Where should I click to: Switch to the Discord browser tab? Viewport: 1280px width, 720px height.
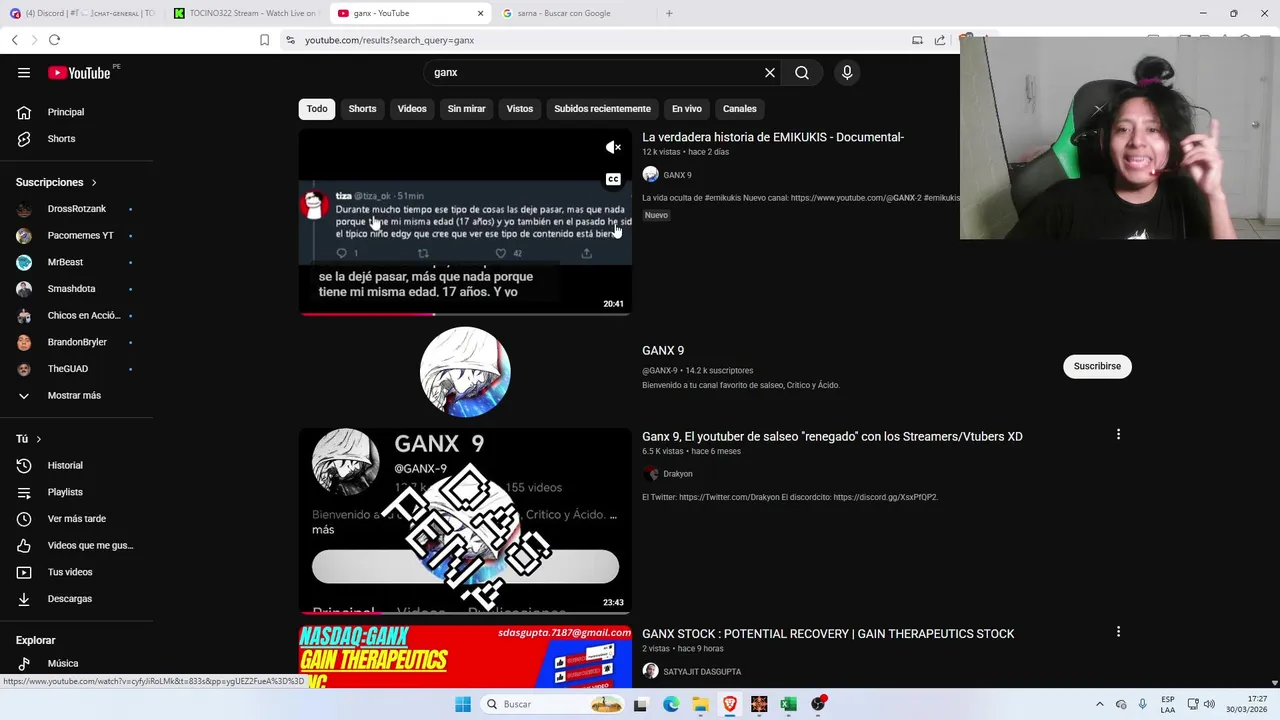[82, 13]
